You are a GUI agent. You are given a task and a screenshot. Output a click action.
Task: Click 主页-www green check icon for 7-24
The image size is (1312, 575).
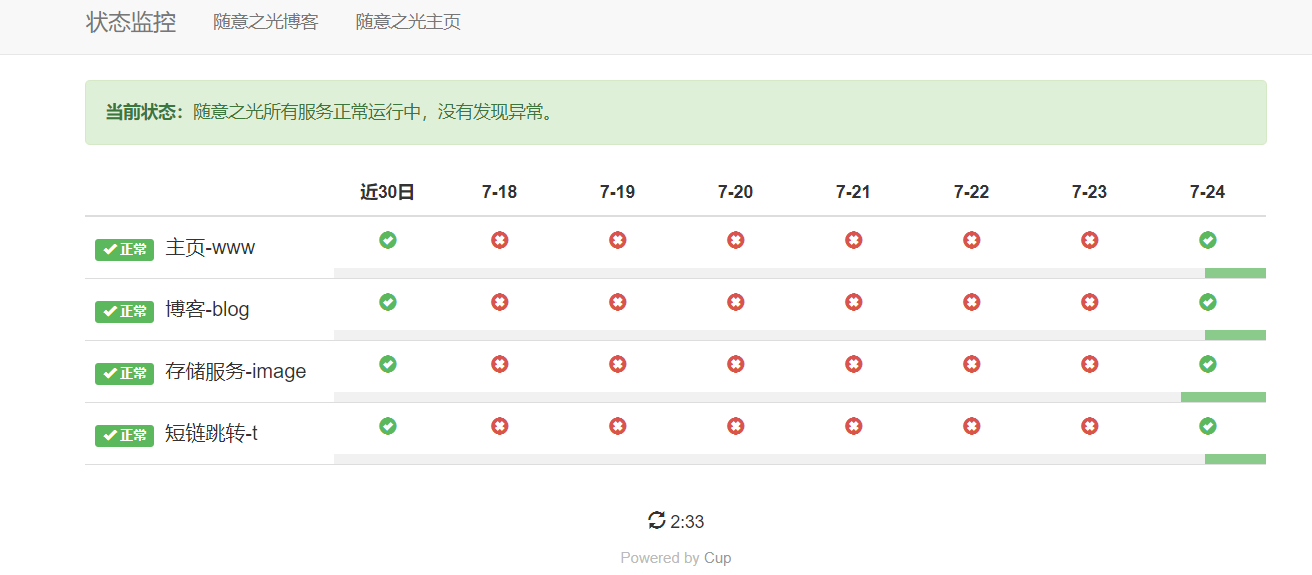[x=1207, y=240]
